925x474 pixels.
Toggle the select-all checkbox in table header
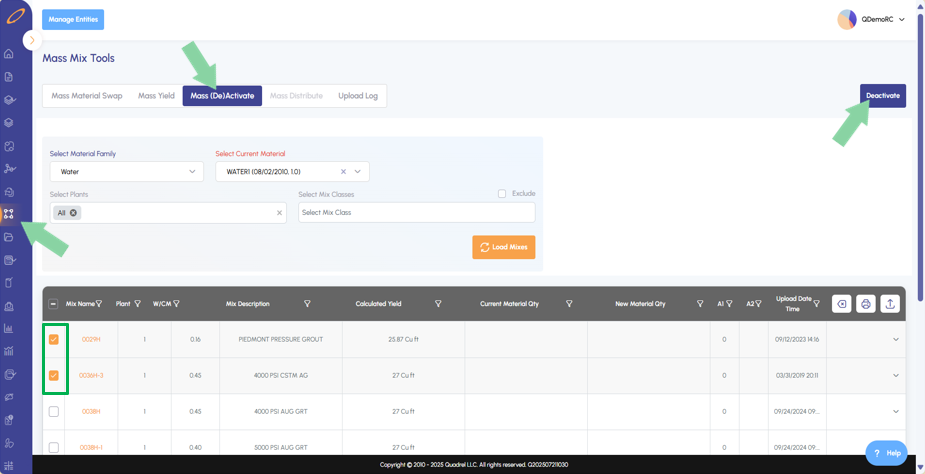coord(53,304)
